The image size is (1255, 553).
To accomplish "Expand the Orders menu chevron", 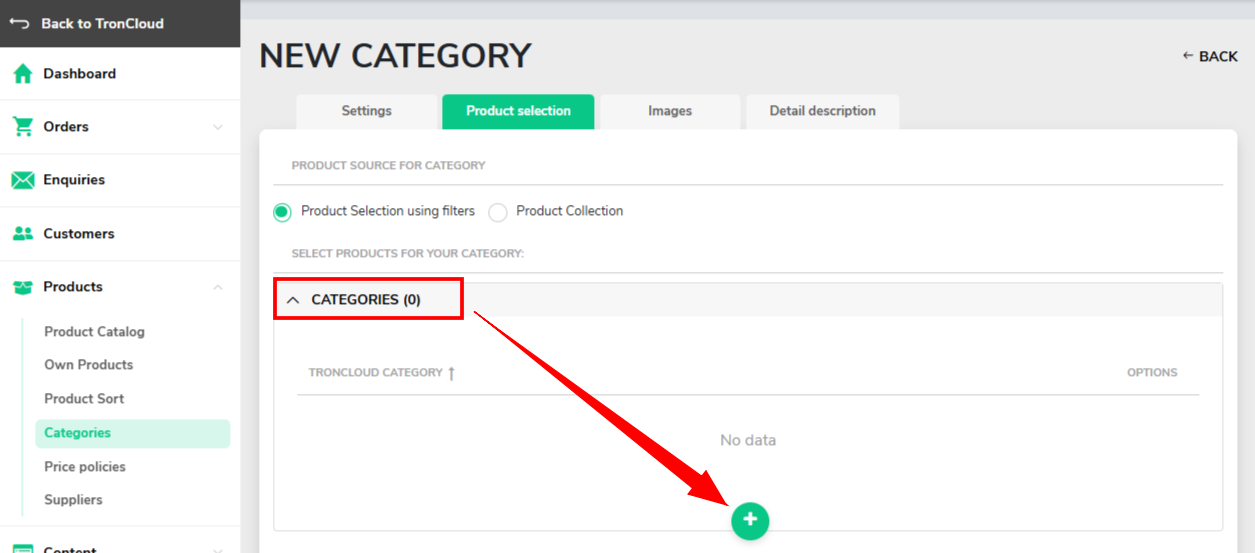I will pos(218,127).
